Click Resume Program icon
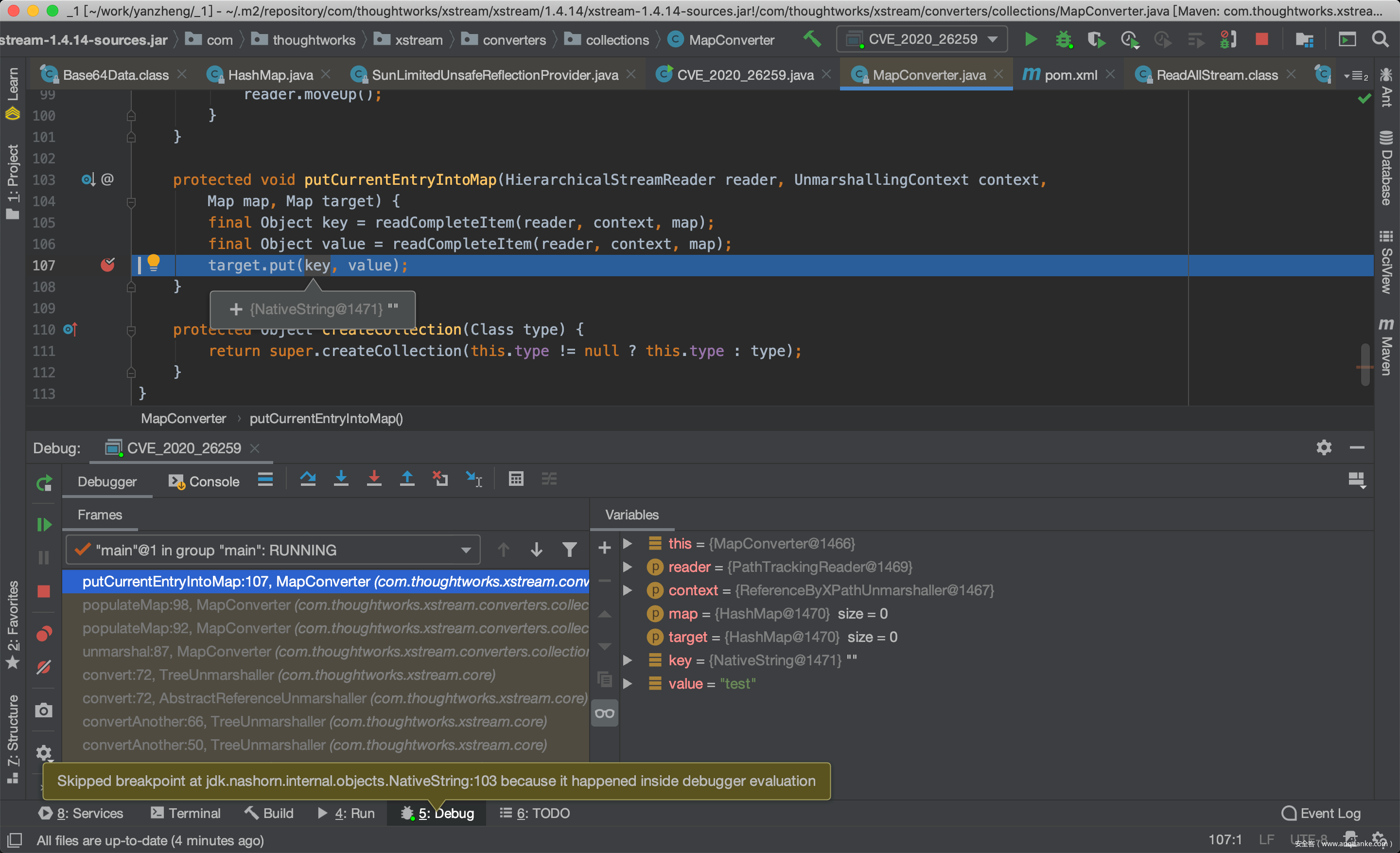This screenshot has width=1400, height=853. point(44,525)
